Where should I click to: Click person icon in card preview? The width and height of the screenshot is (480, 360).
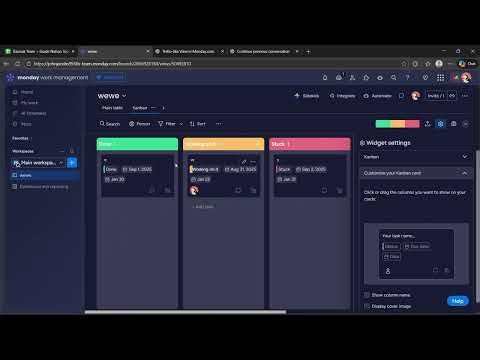(x=388, y=271)
